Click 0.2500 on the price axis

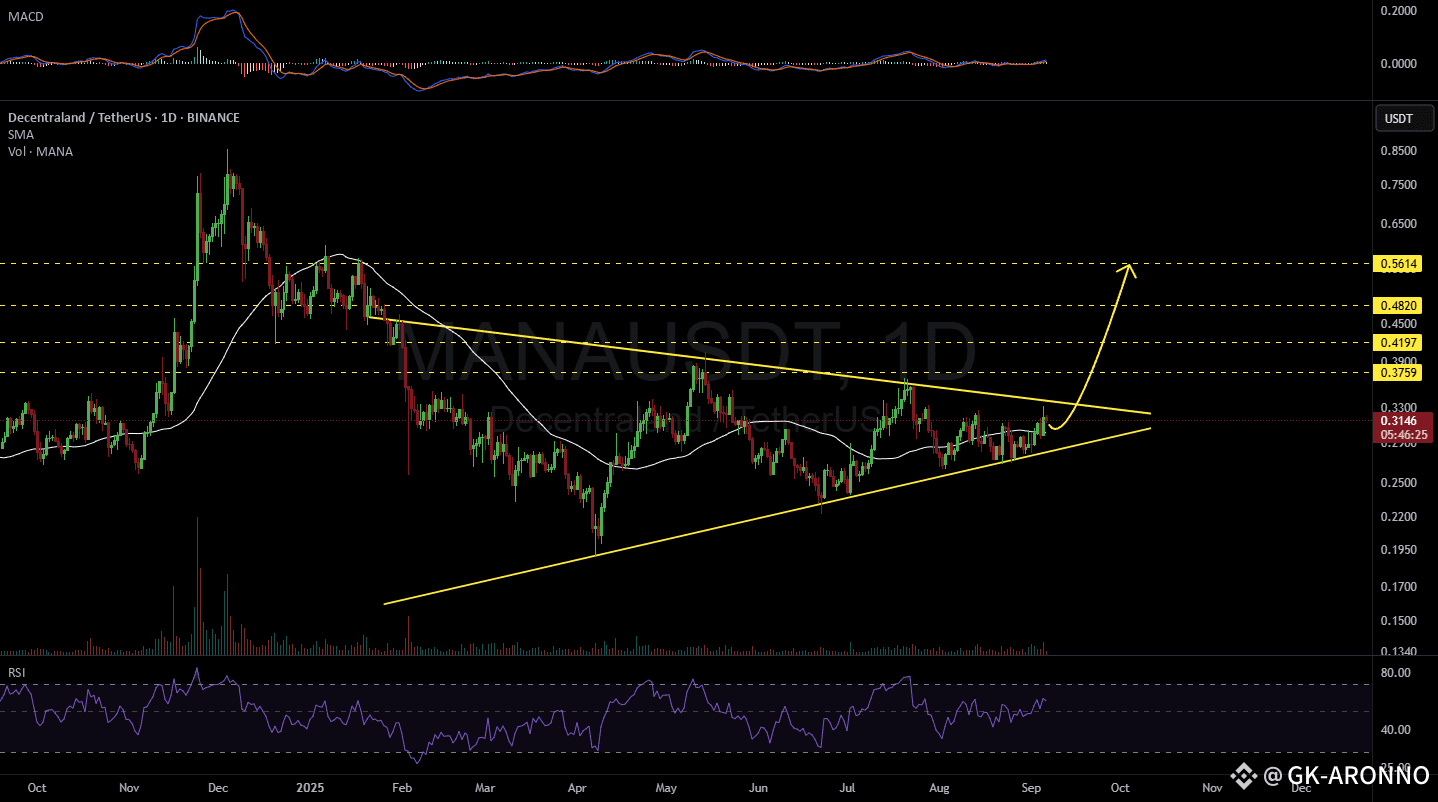(1399, 482)
